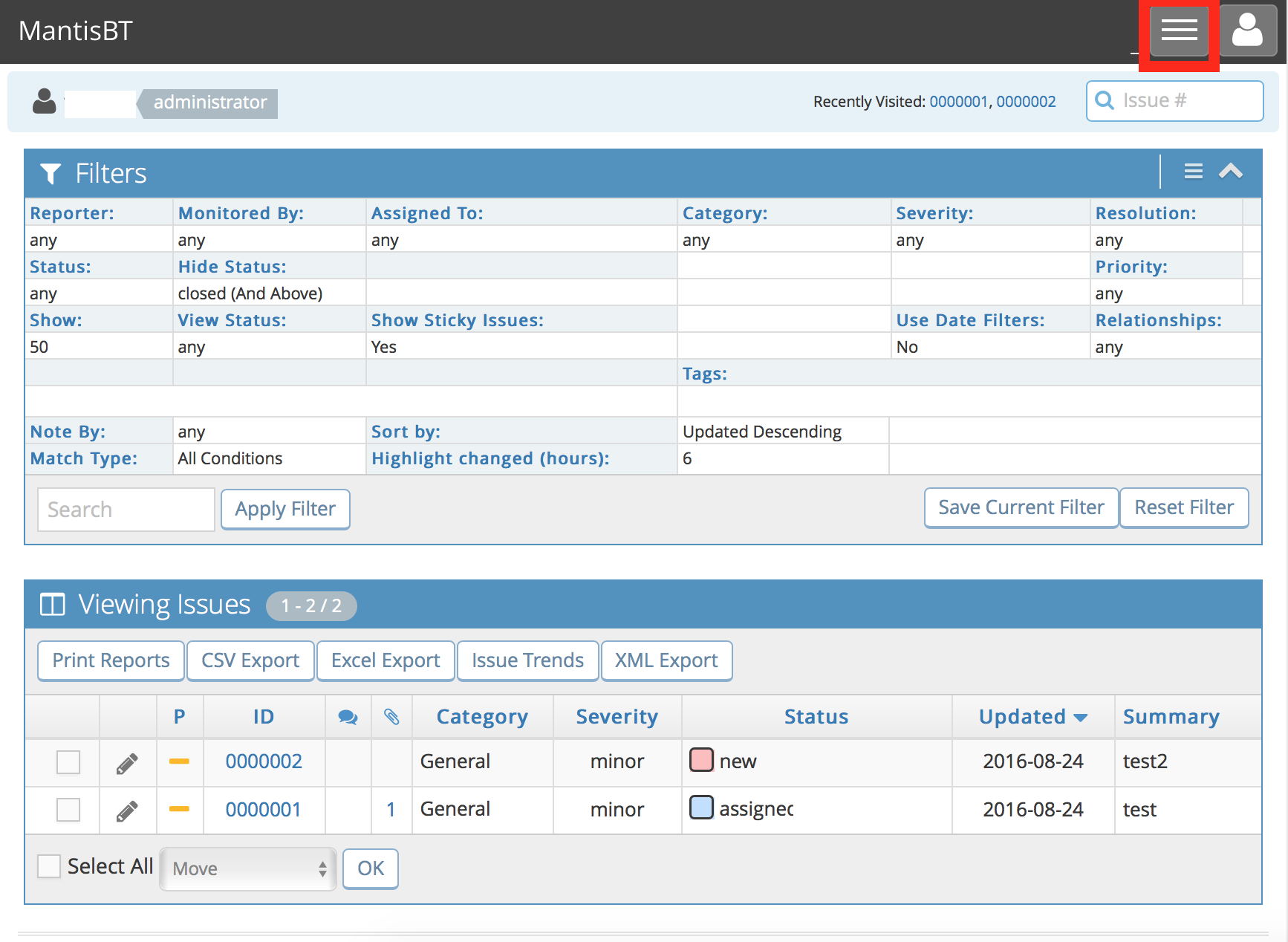Open the hamburger navigation menu
This screenshot has width=1288, height=942.
1179,31
